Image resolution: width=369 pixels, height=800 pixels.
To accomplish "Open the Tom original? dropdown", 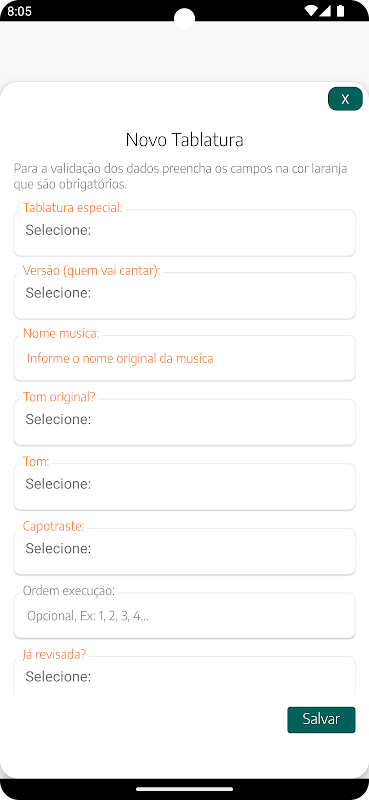I will pos(184,422).
